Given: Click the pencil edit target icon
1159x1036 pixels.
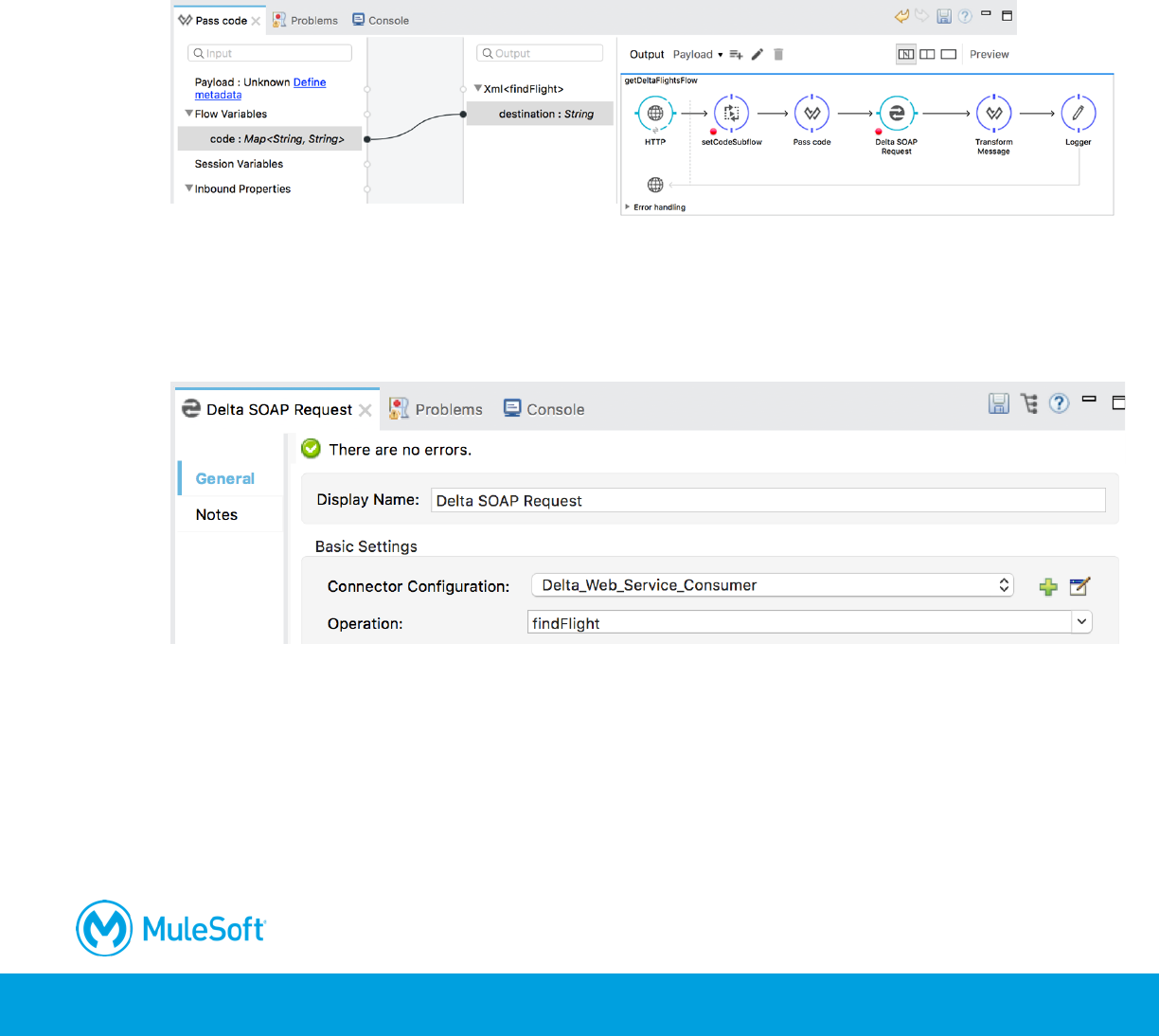Looking at the screenshot, I should (758, 55).
